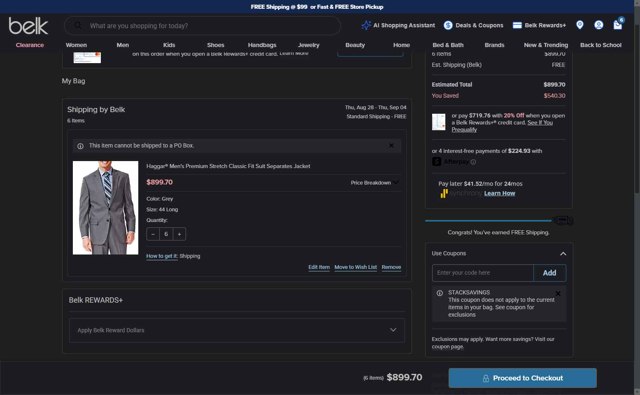Open the account profile icon
The height and width of the screenshot is (395, 640).
598,25
